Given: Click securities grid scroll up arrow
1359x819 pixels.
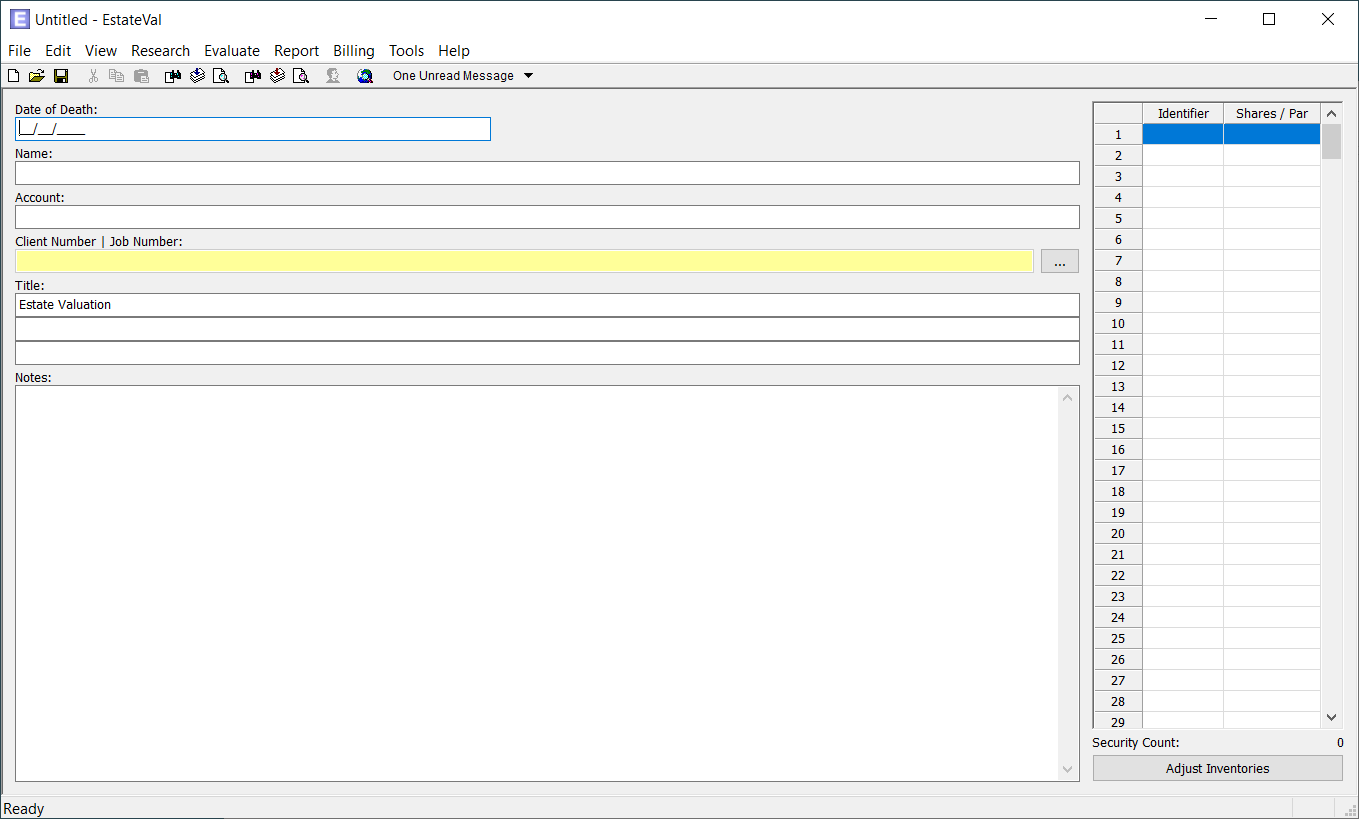Looking at the screenshot, I should [x=1331, y=113].
